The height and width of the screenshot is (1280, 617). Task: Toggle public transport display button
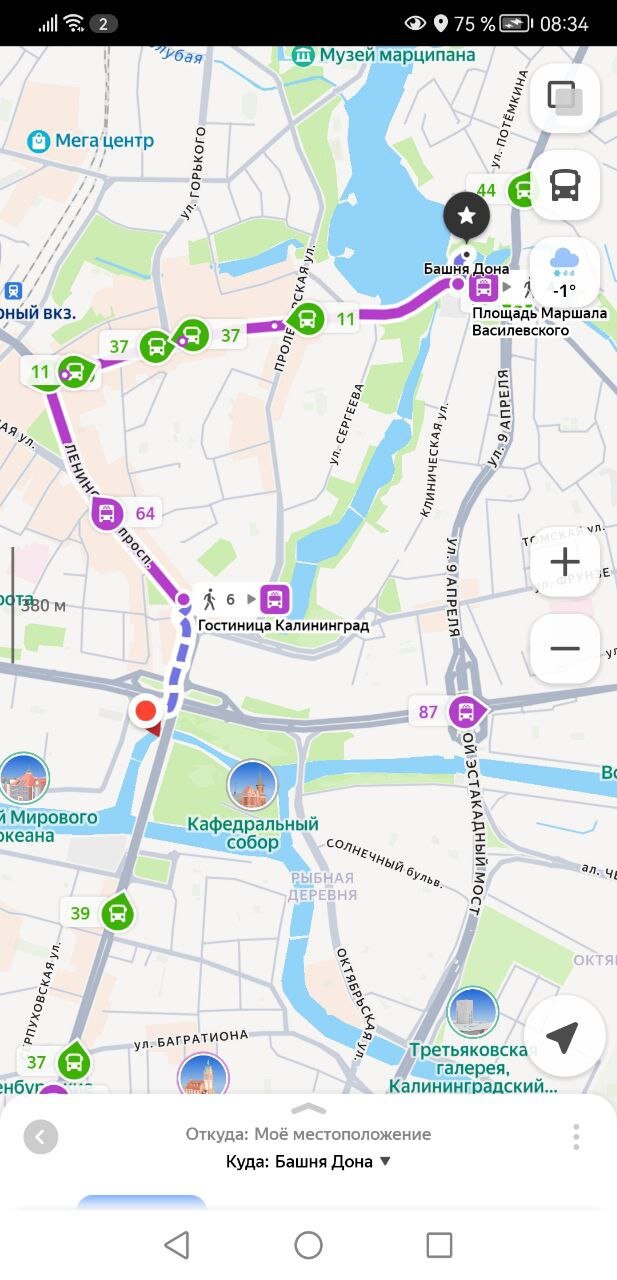coord(565,185)
